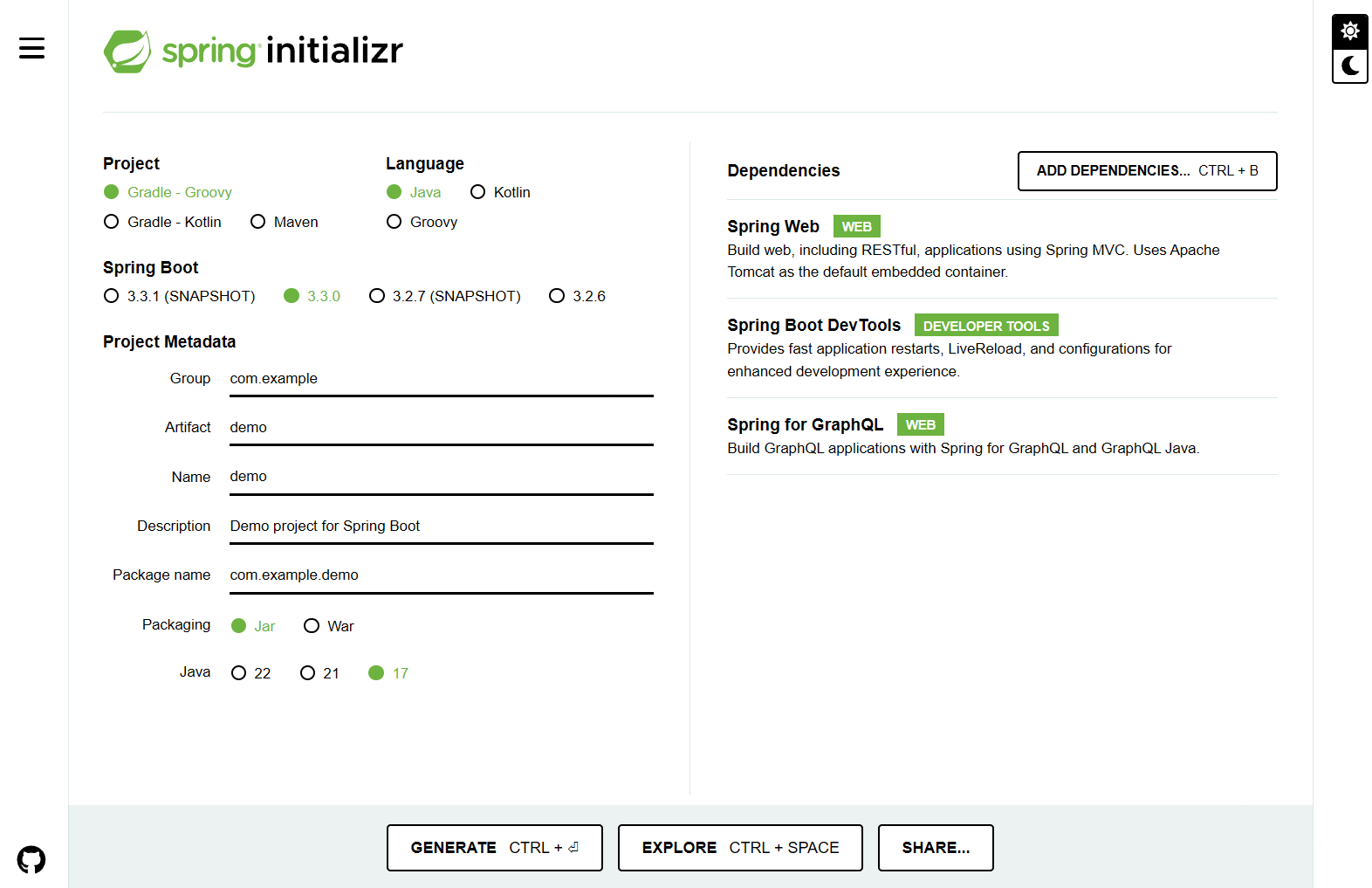Open the Add Dependencies dialog

[x=1147, y=171]
